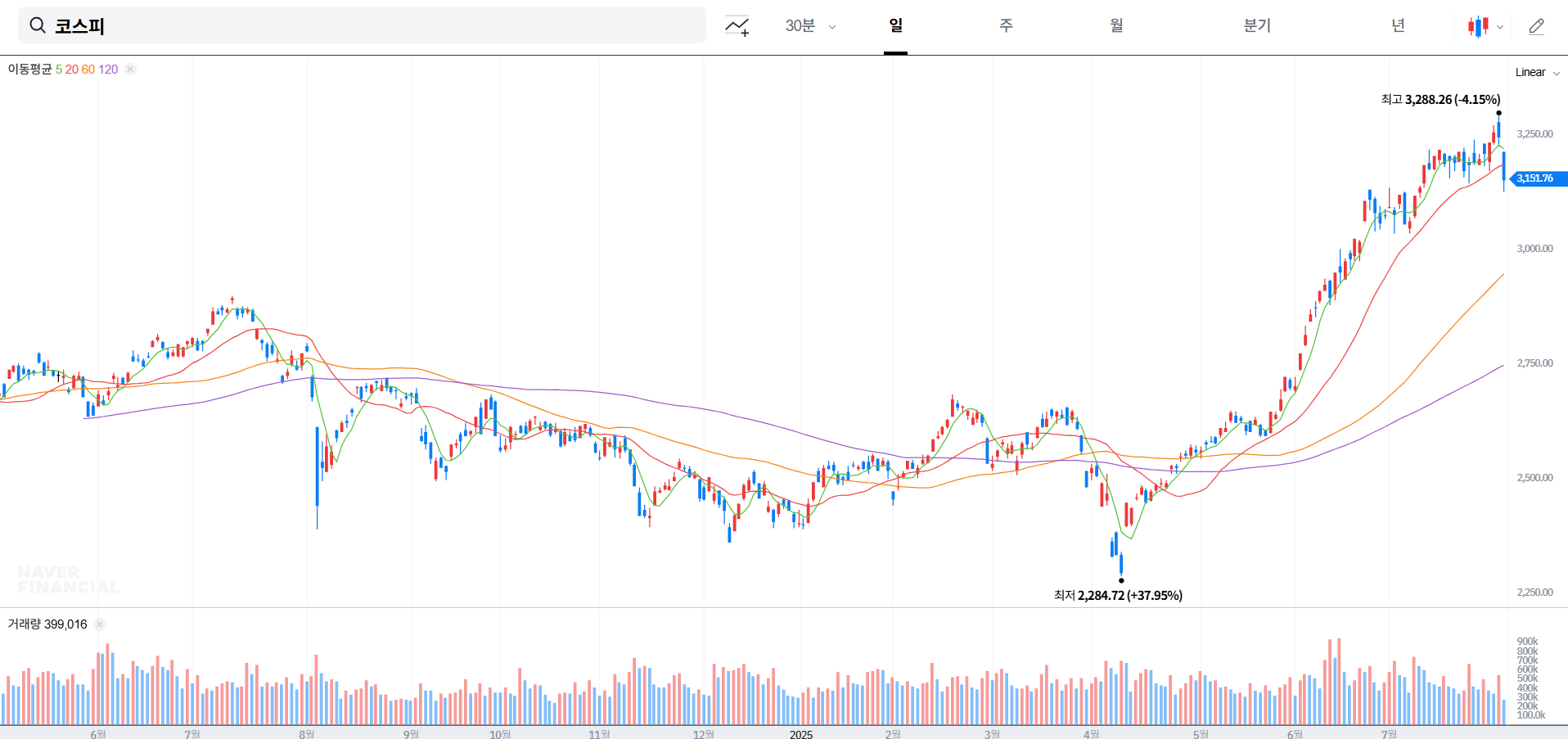Show the 년 yearly chart tab
The height and width of the screenshot is (739, 1568).
(x=1398, y=25)
